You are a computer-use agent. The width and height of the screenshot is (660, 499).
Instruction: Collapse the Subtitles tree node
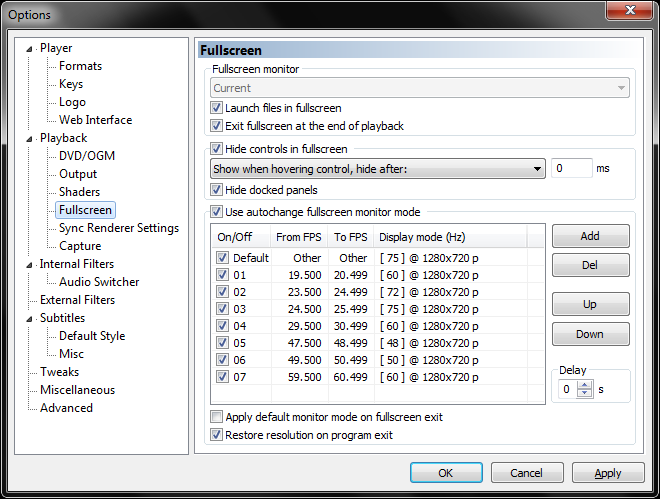(29, 318)
